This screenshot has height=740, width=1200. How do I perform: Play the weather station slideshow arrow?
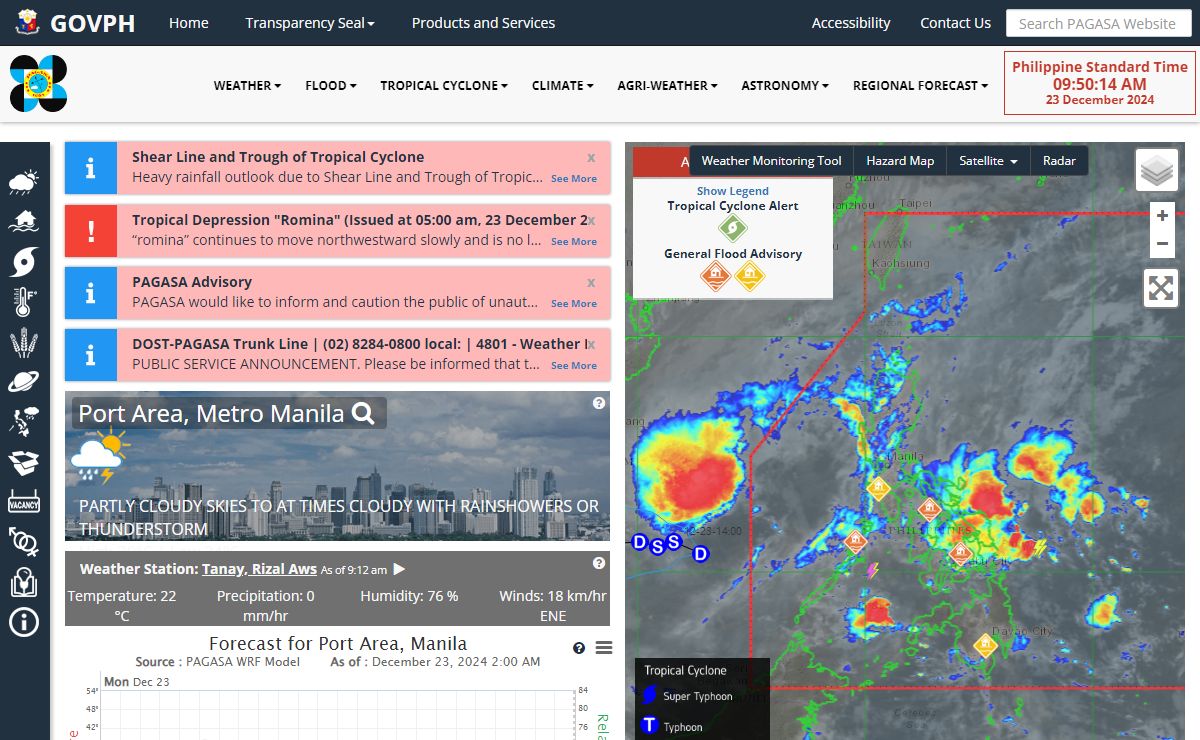(399, 569)
